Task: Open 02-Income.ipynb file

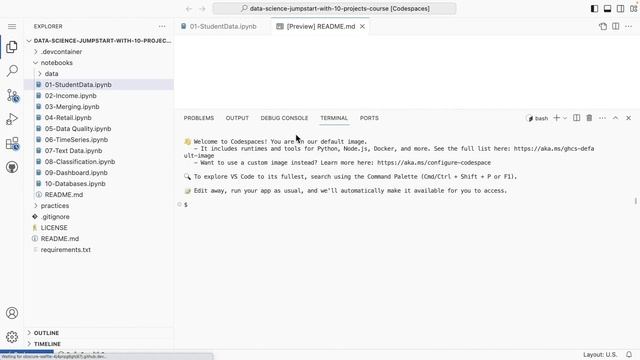Action: (99, 96)
